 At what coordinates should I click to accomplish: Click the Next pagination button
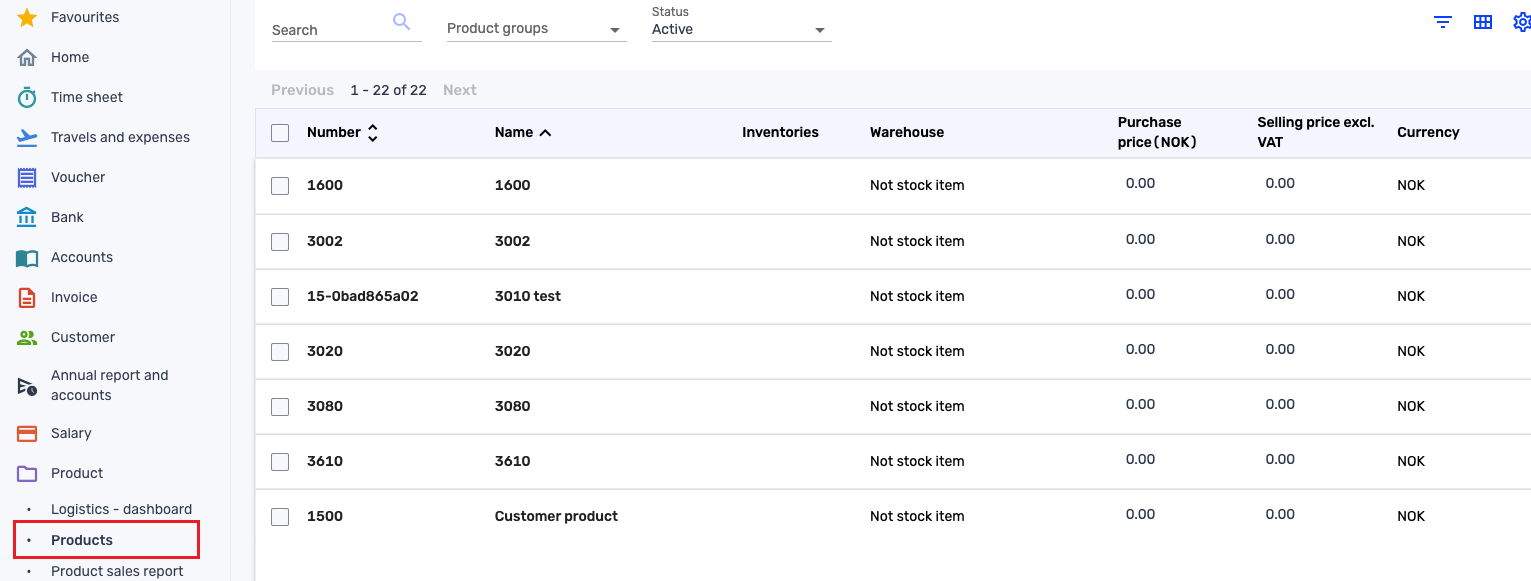click(x=459, y=89)
